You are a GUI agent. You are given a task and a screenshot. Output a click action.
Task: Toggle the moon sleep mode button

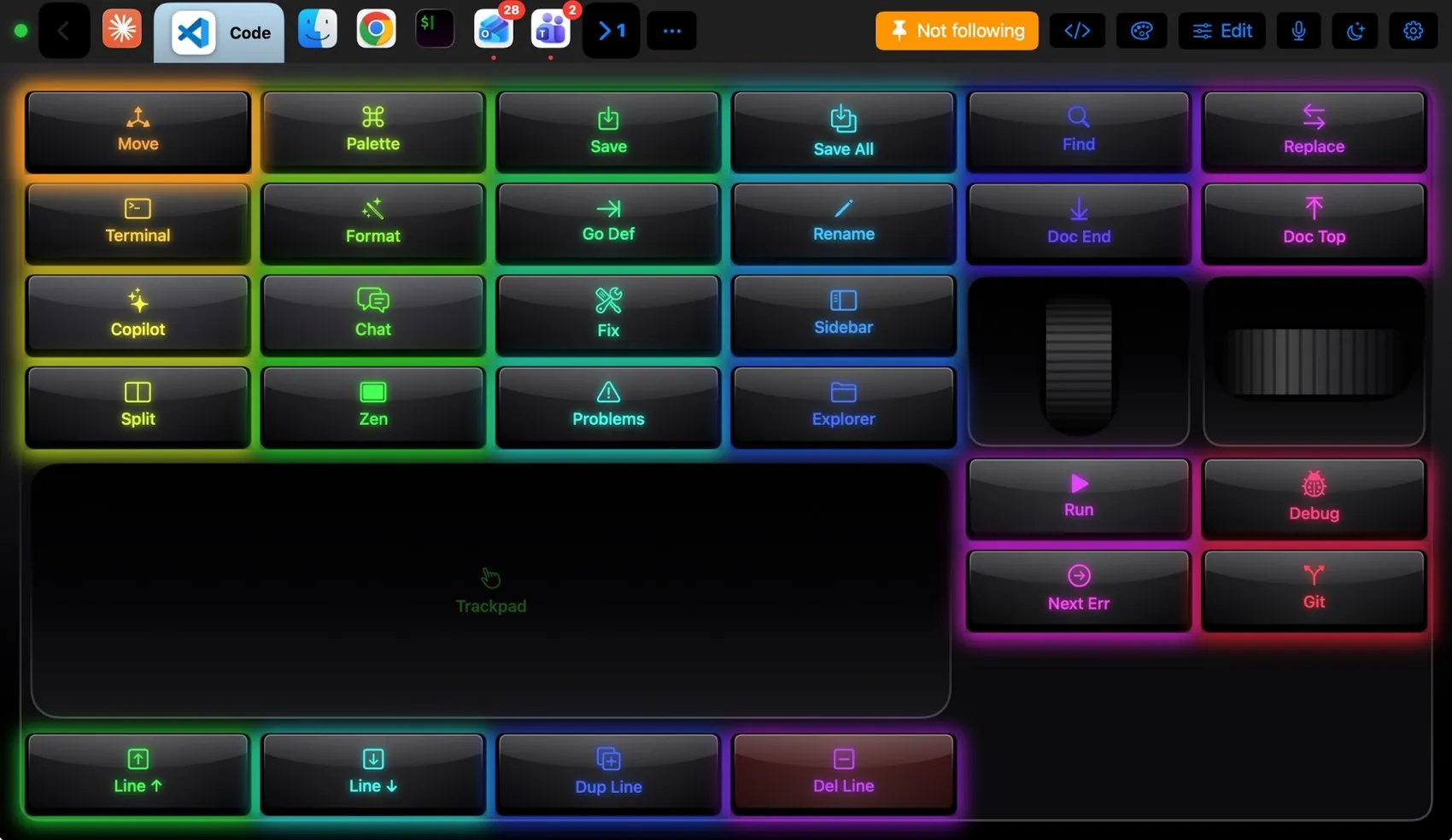[x=1355, y=31]
